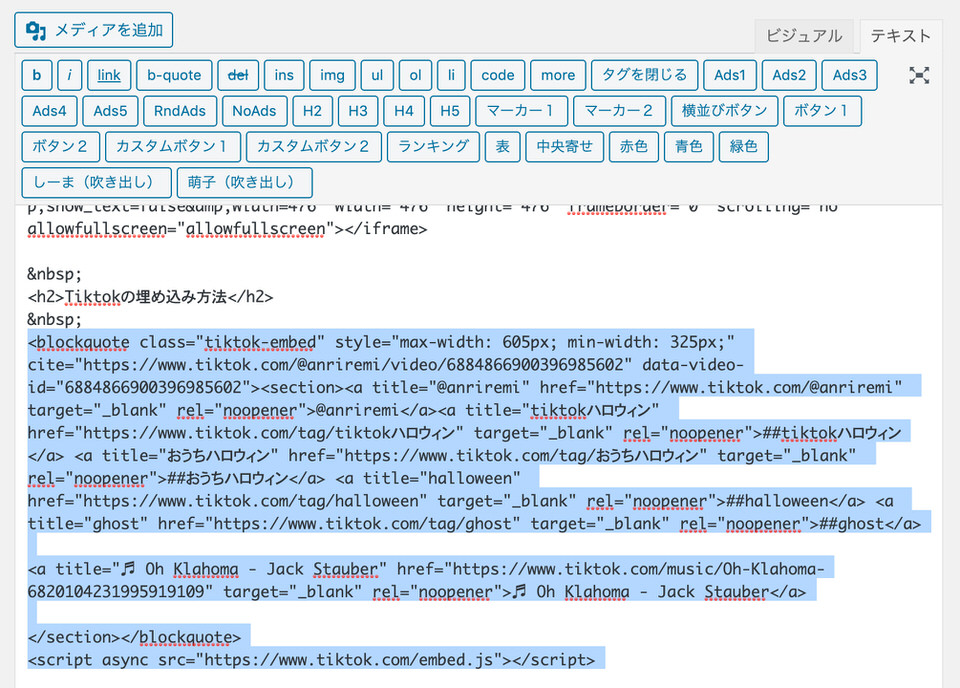Insert ボタン2 button shortcode
Viewport: 960px width, 688px height.
click(61, 146)
